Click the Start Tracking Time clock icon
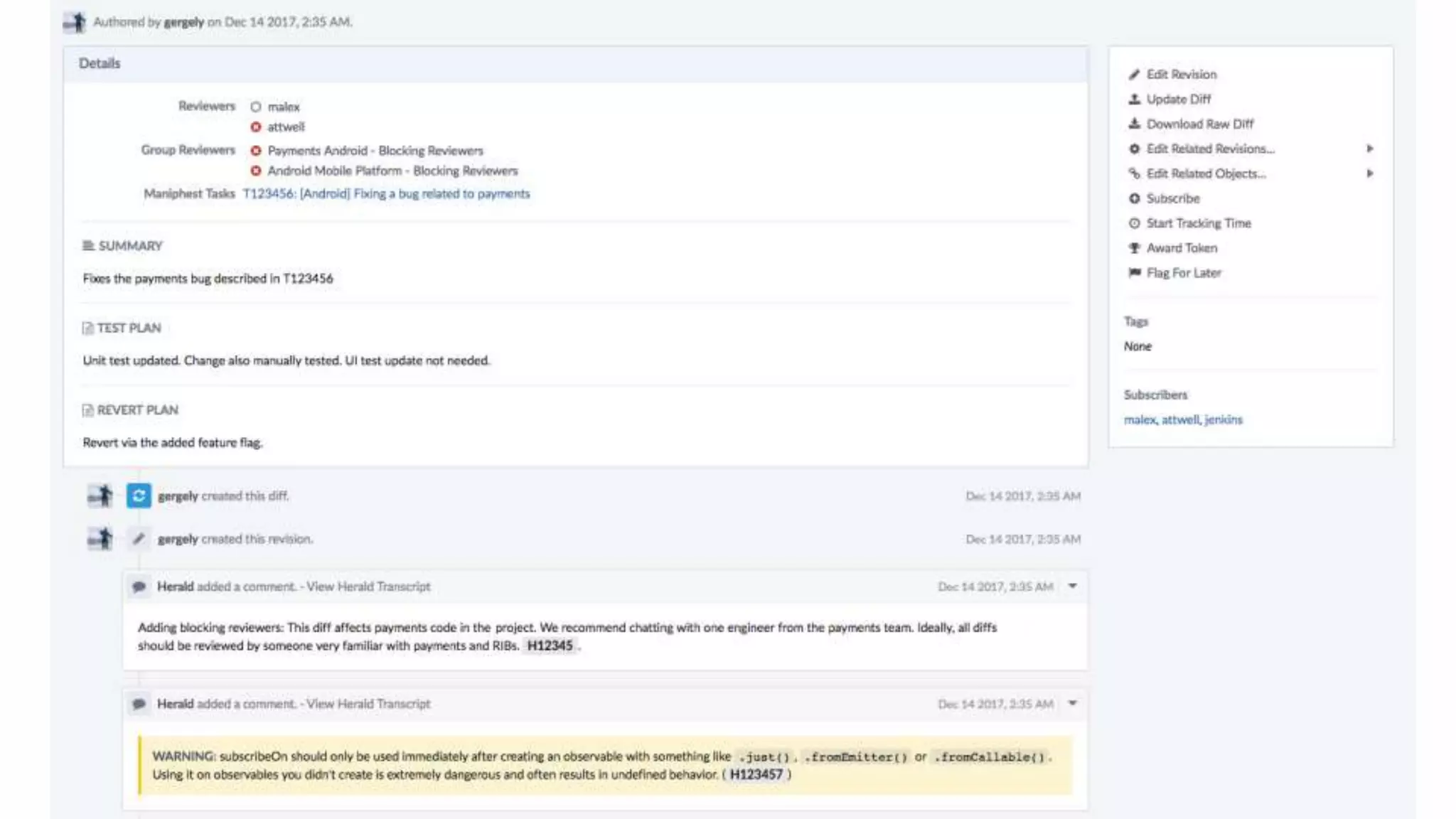 click(1134, 223)
